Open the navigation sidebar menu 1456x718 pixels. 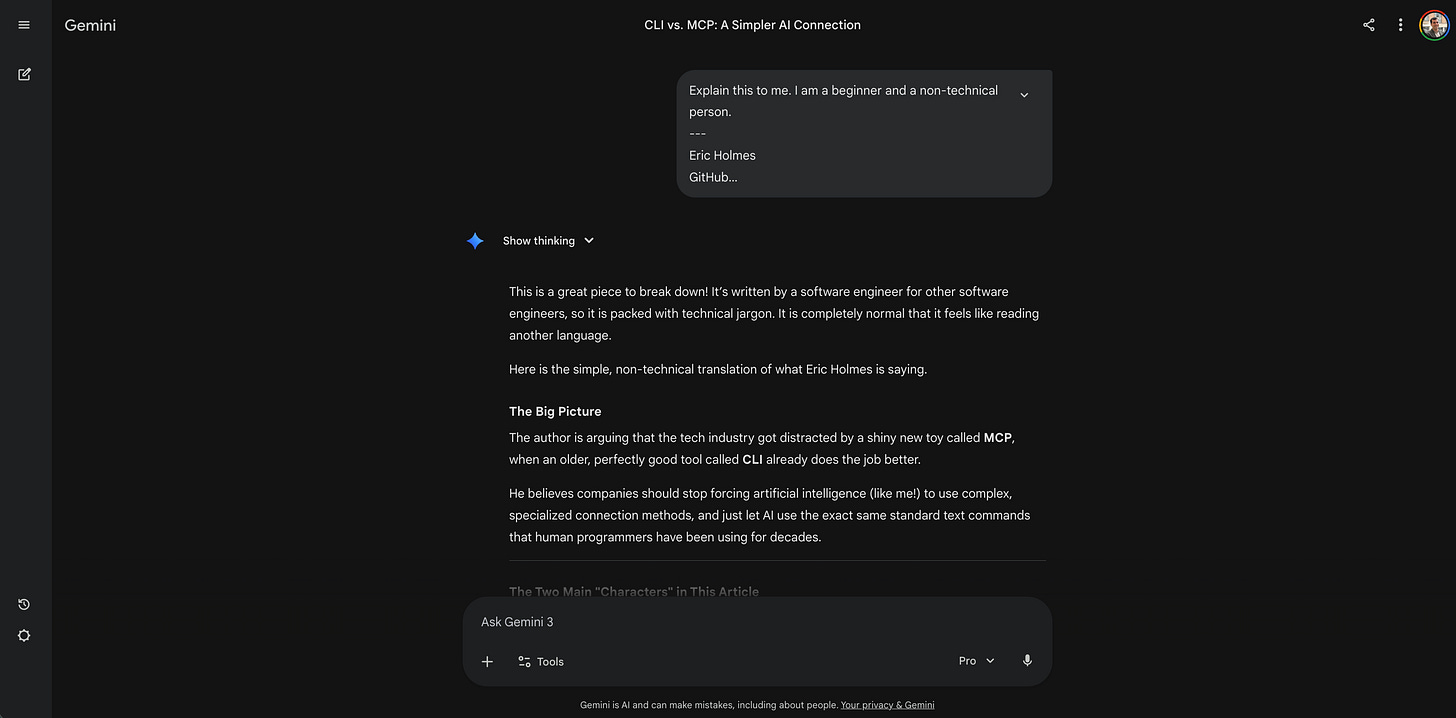[23, 24]
